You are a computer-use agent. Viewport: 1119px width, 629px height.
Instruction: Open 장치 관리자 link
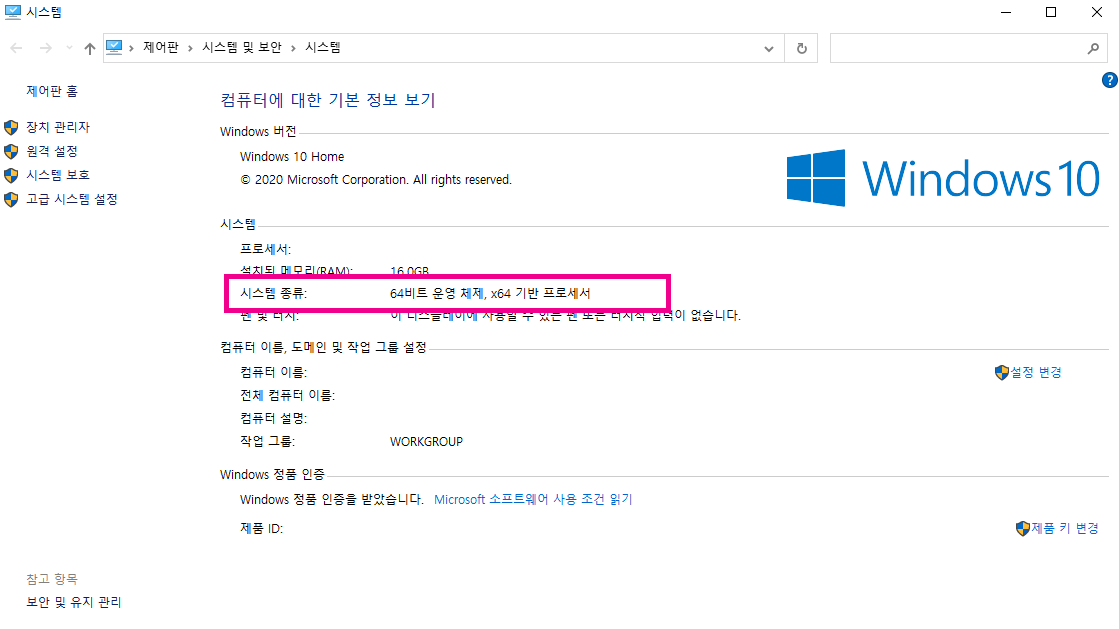(x=58, y=127)
